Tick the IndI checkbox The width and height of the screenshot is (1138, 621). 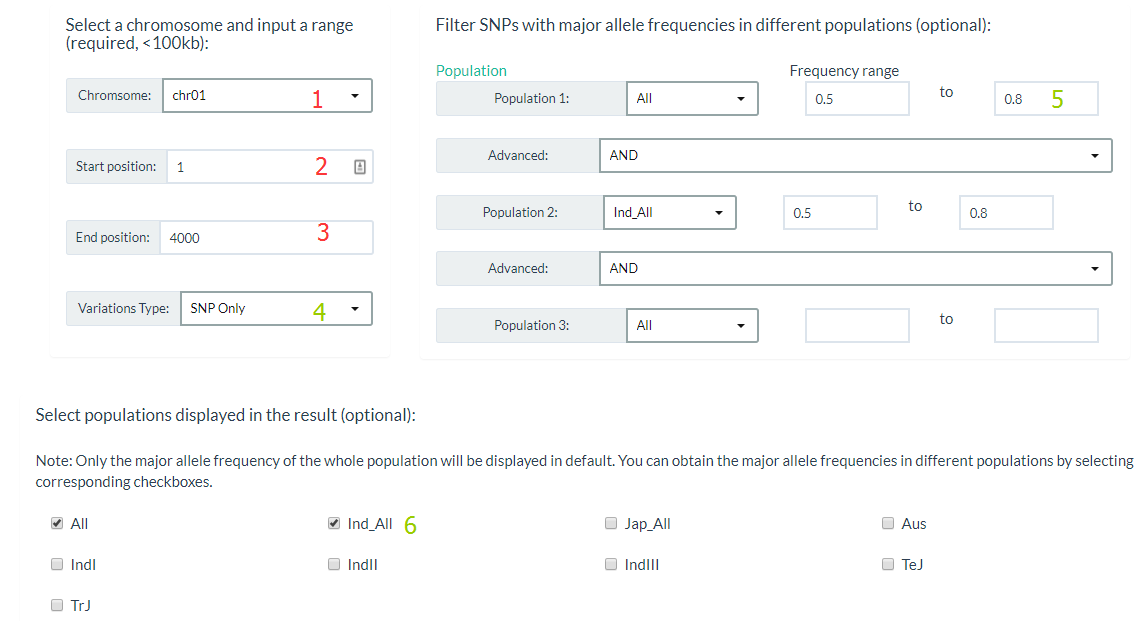click(57, 564)
